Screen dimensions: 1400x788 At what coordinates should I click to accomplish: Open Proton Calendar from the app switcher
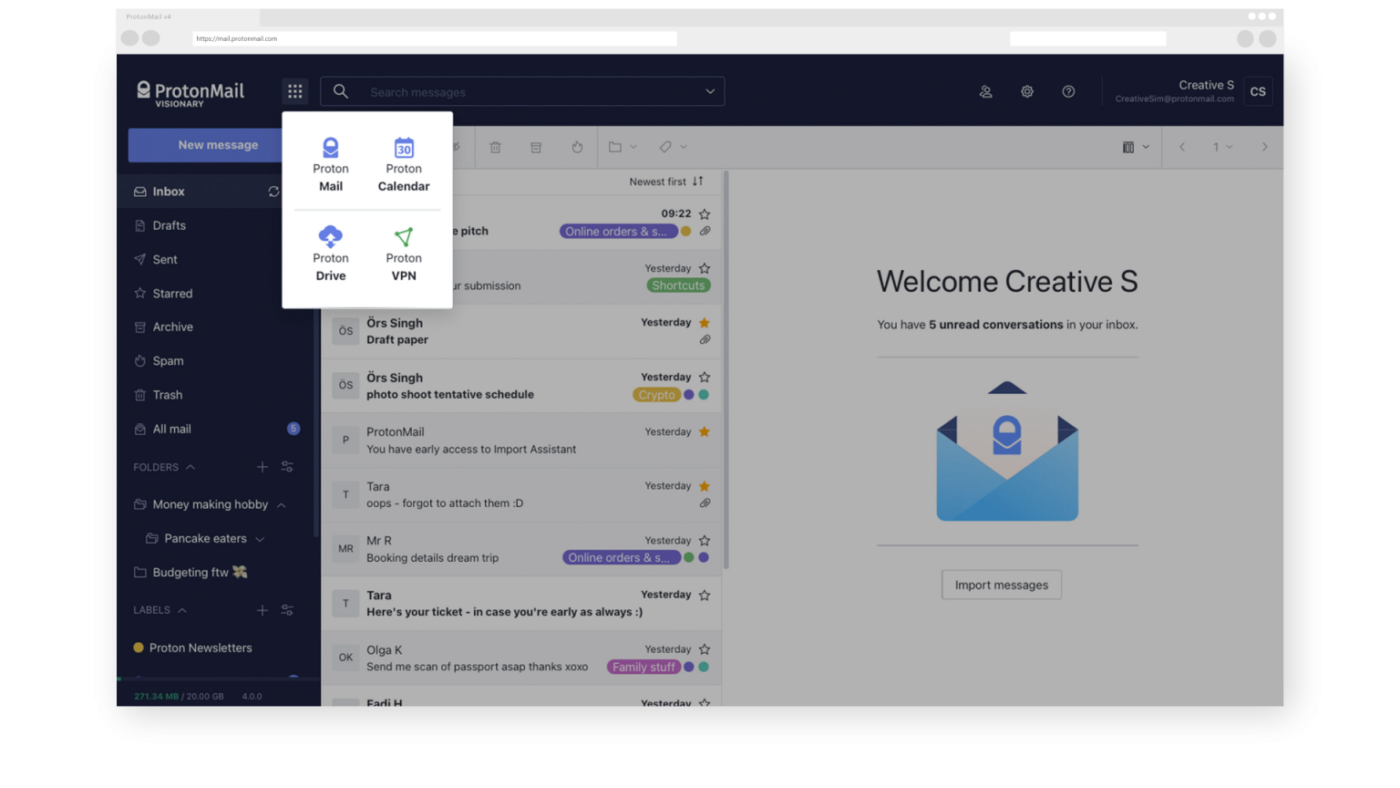point(403,165)
